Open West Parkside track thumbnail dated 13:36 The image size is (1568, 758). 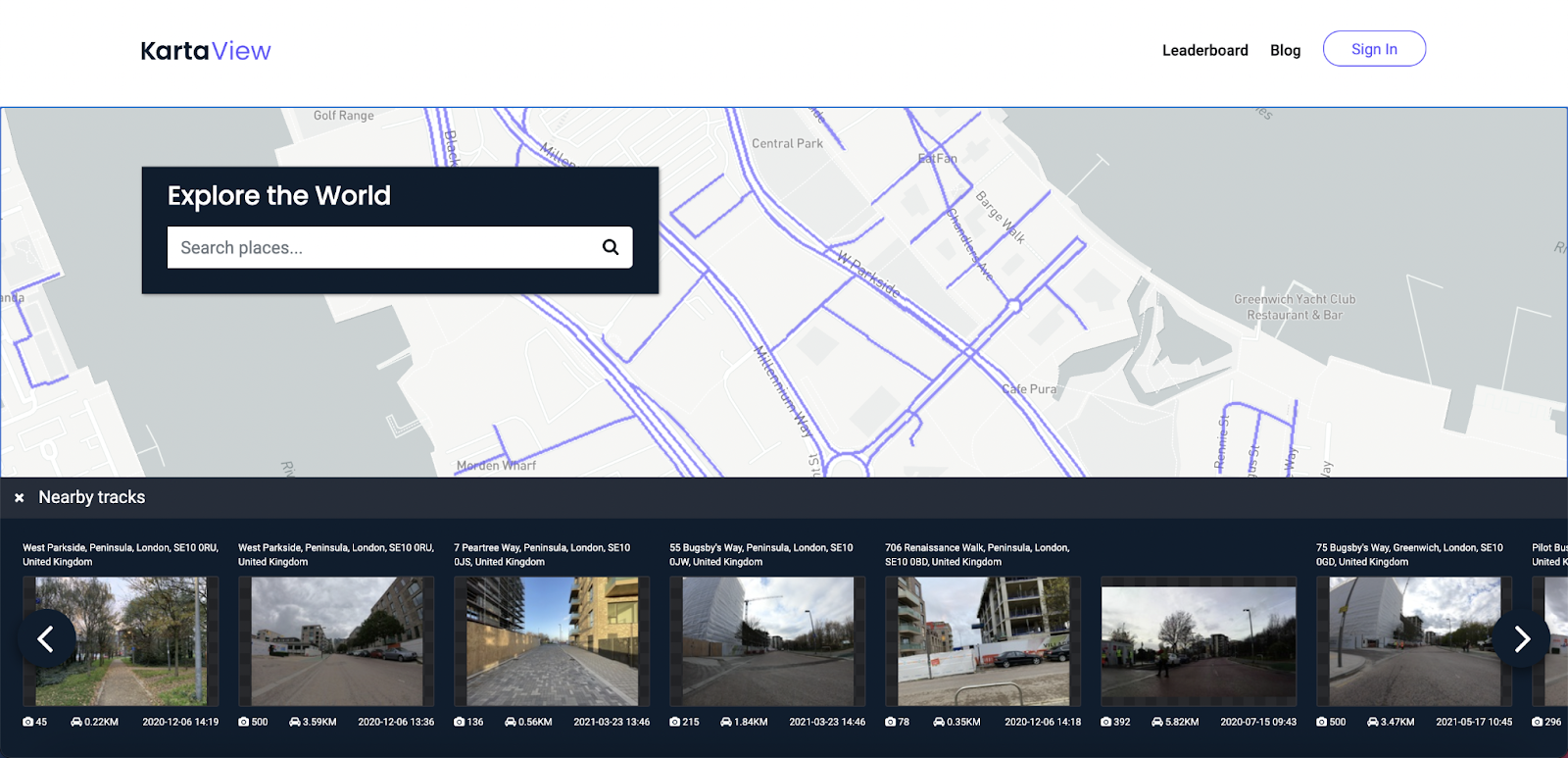tap(336, 641)
